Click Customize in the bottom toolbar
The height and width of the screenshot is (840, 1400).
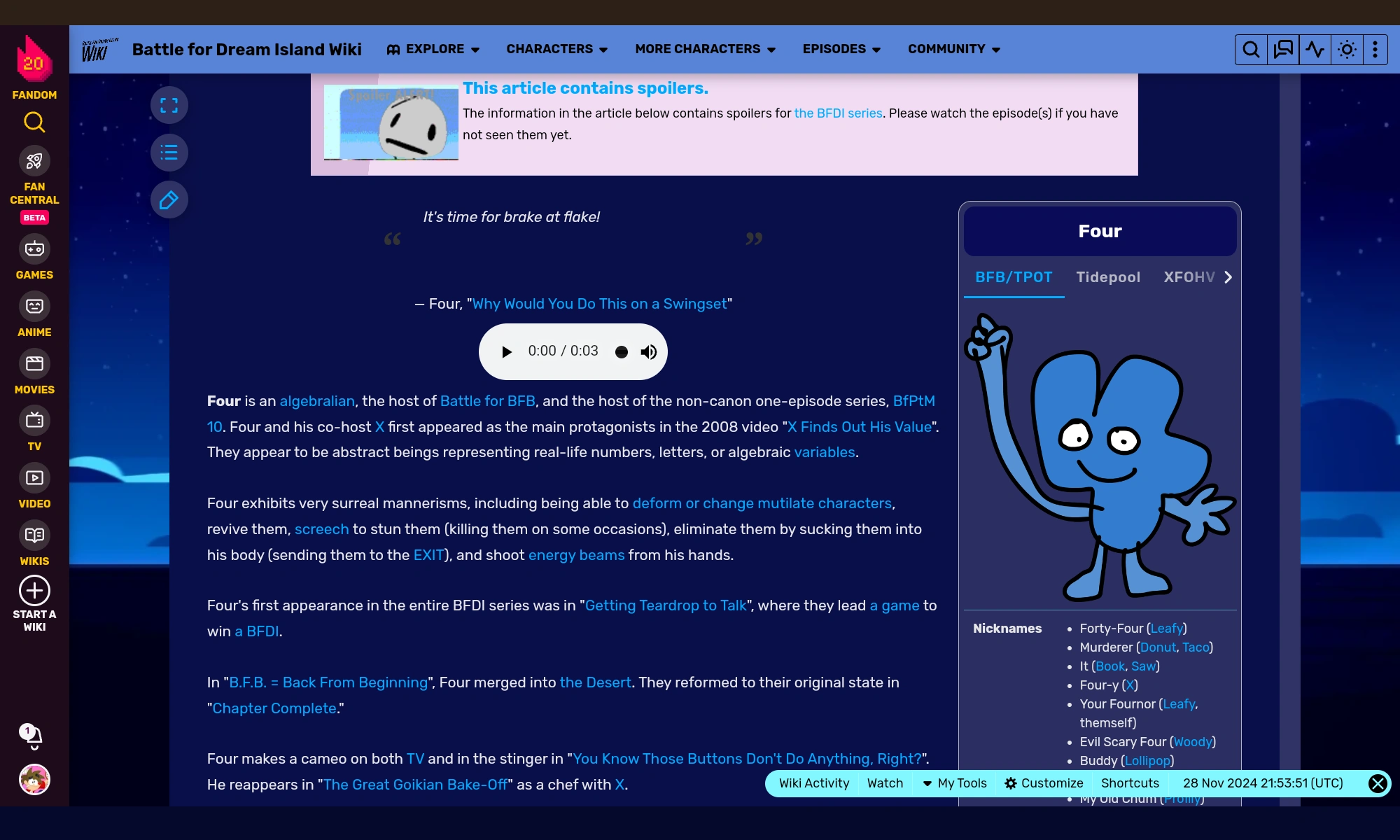pyautogui.click(x=1044, y=783)
